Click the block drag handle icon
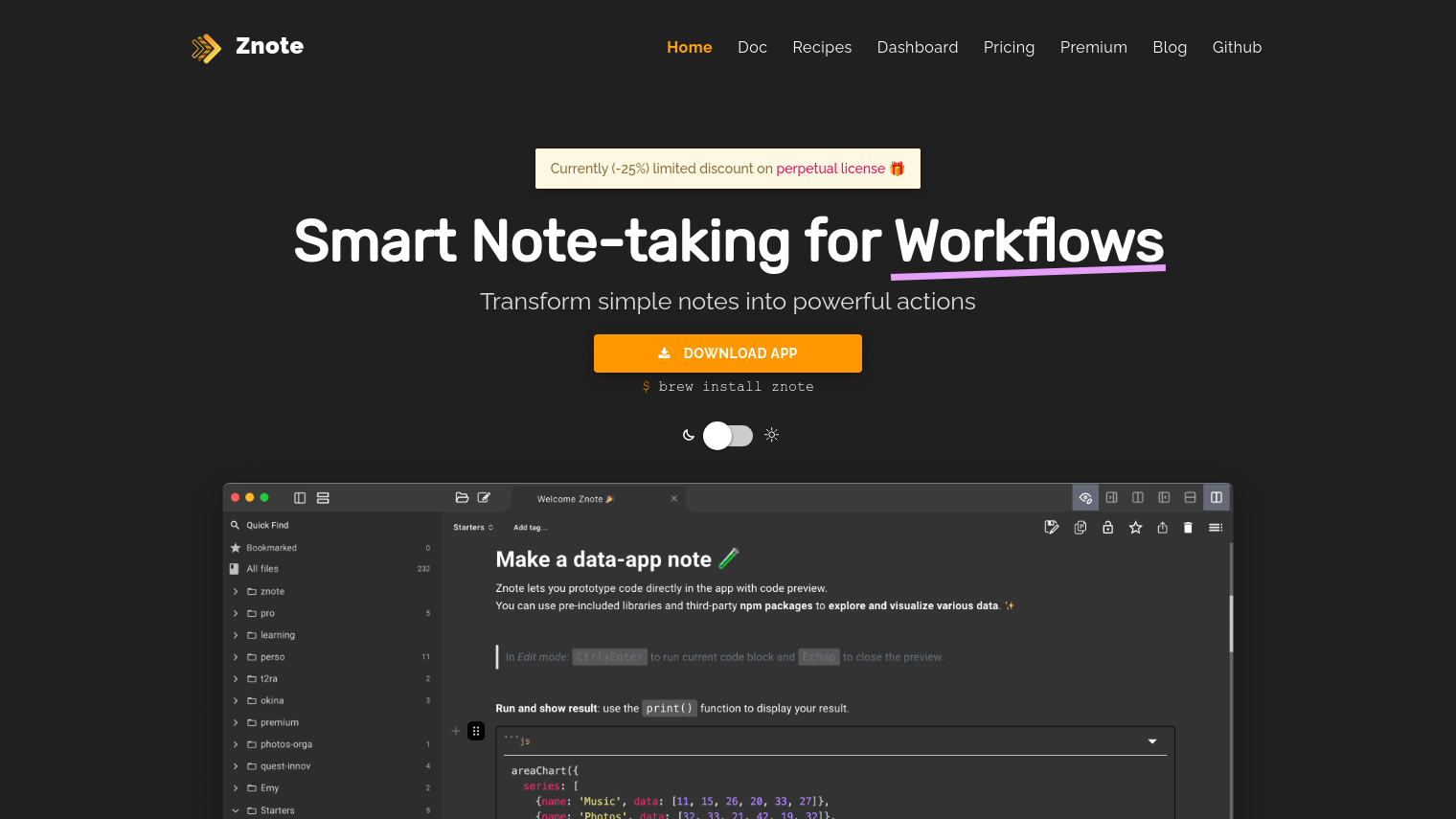 [476, 731]
